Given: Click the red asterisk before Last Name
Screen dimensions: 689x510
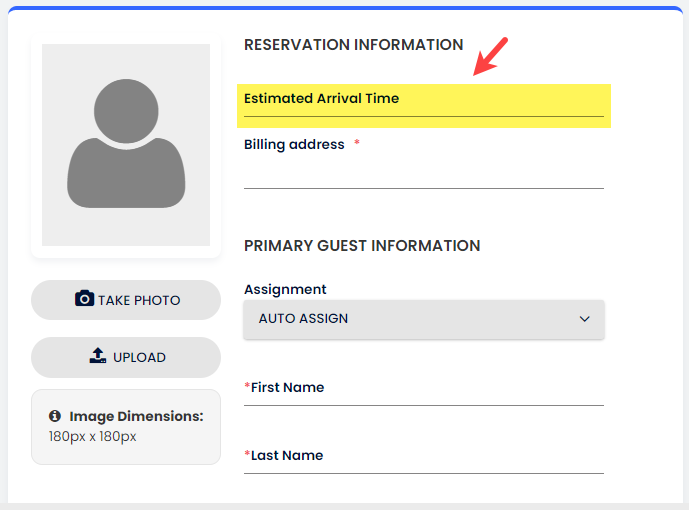Looking at the screenshot, I should click(x=247, y=455).
